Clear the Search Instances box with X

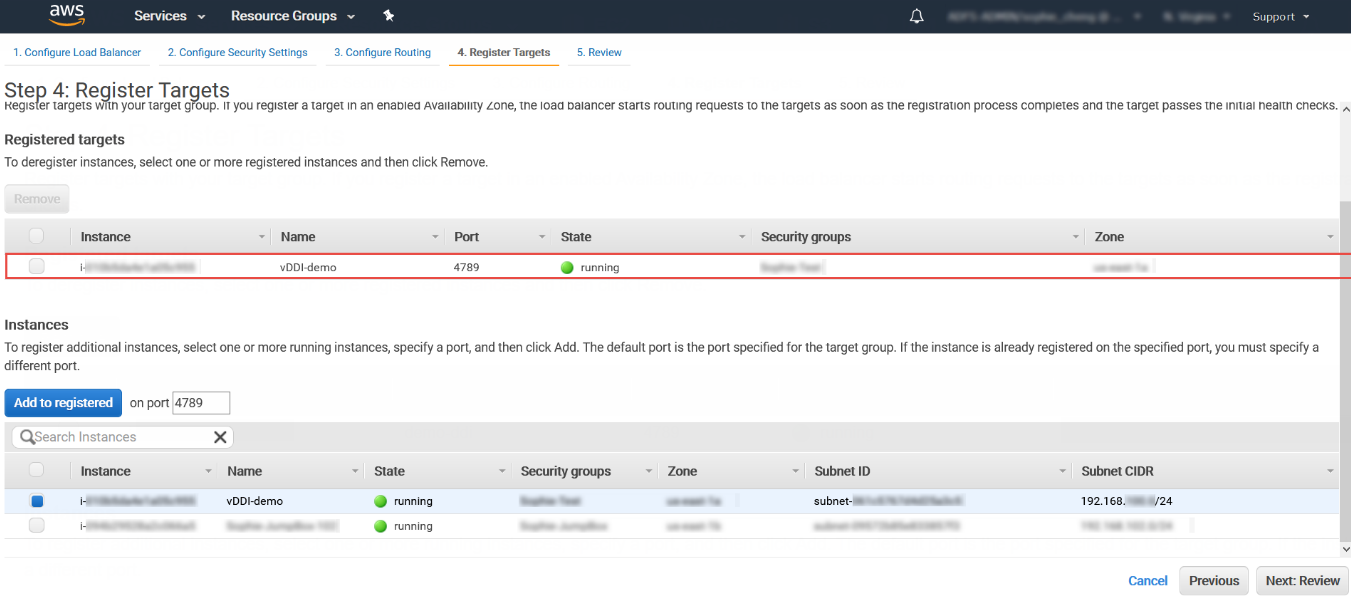click(x=220, y=437)
